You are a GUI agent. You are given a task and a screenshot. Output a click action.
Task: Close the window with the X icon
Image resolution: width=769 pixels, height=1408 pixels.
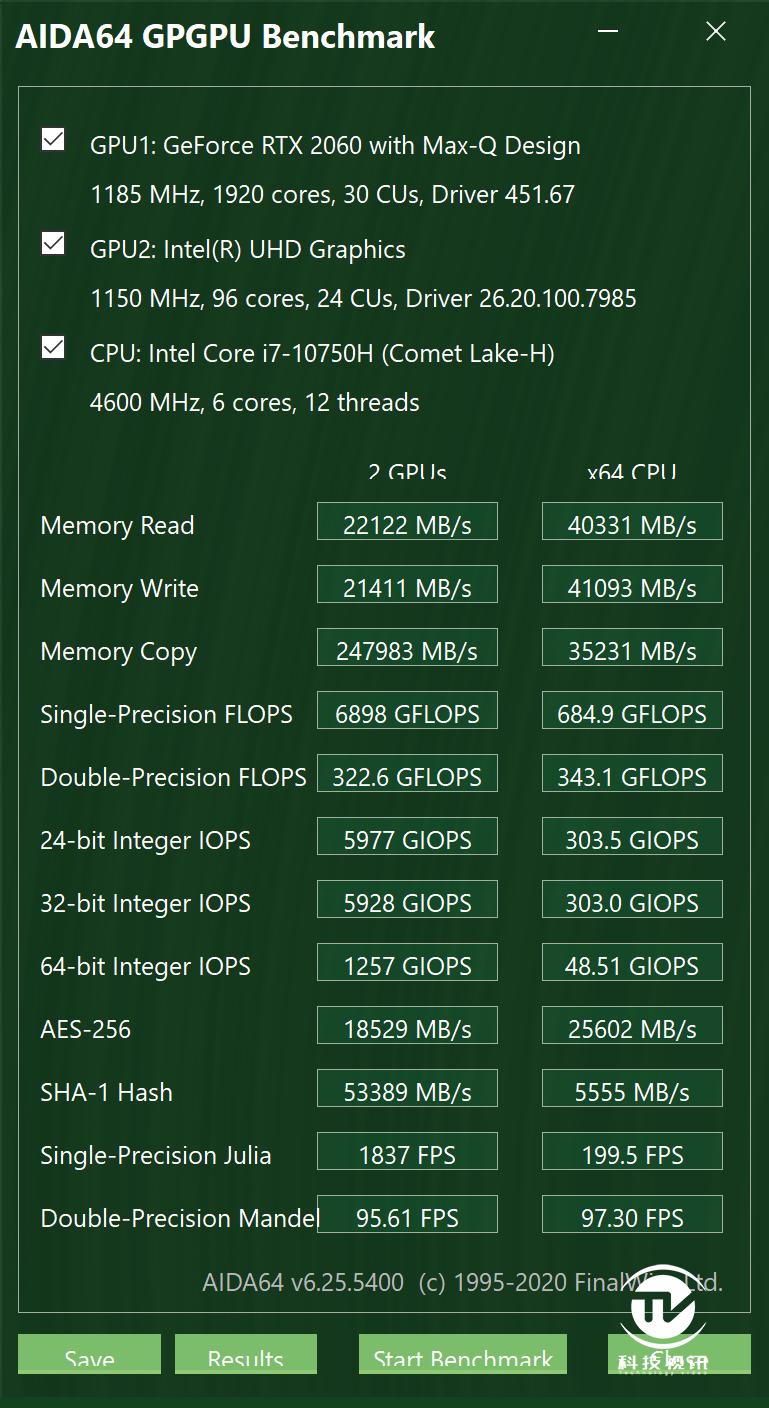pyautogui.click(x=716, y=32)
